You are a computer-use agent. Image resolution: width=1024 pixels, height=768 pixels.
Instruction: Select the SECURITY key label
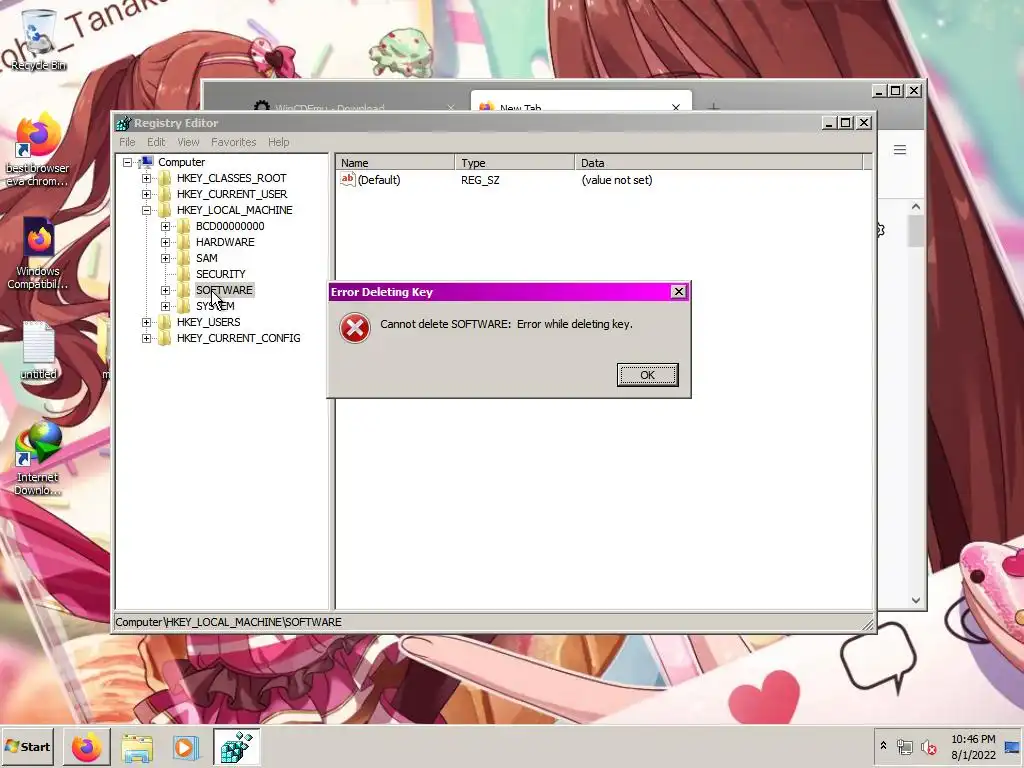point(221,274)
